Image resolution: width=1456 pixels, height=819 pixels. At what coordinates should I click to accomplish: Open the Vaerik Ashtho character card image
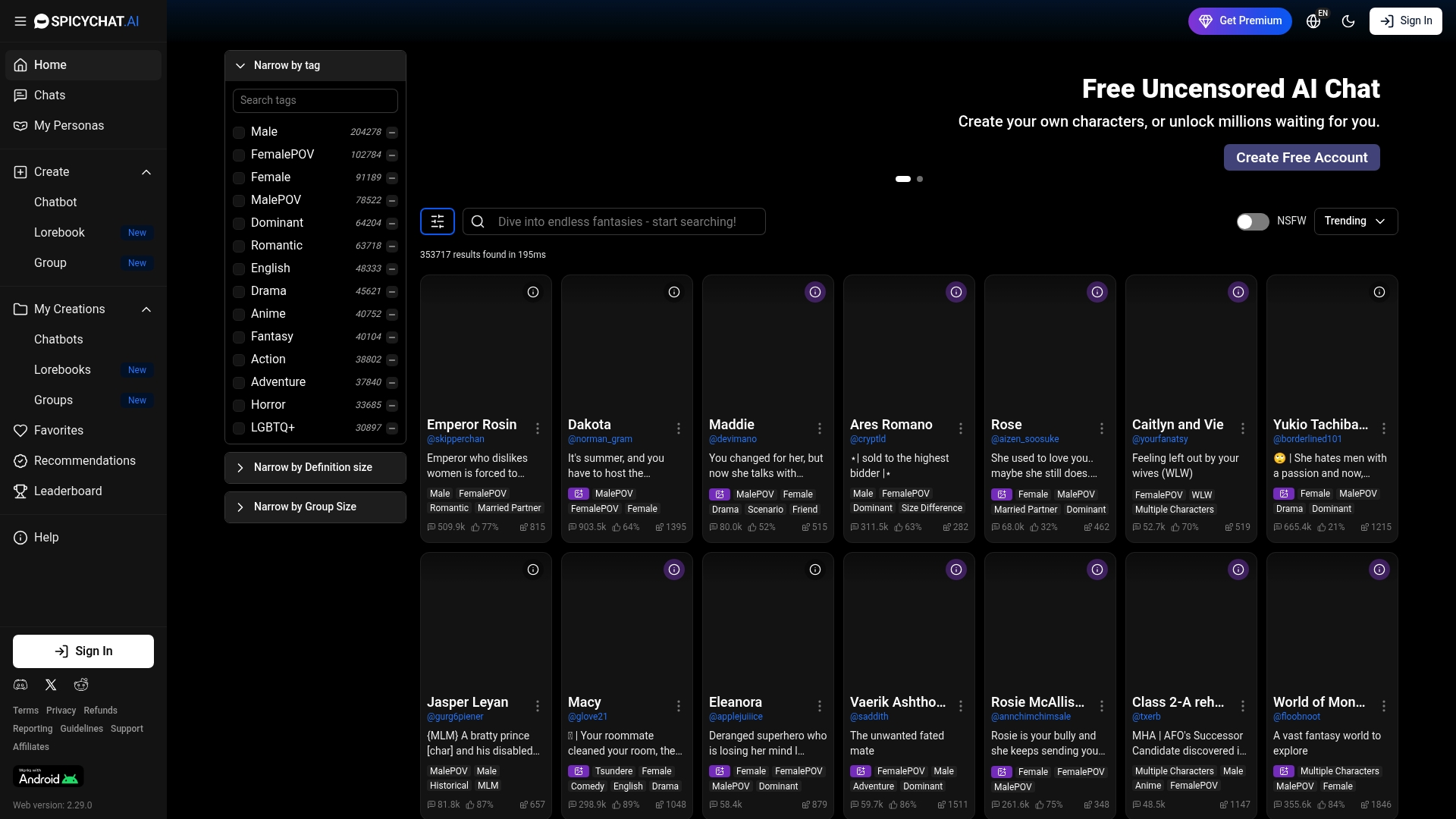tap(909, 622)
